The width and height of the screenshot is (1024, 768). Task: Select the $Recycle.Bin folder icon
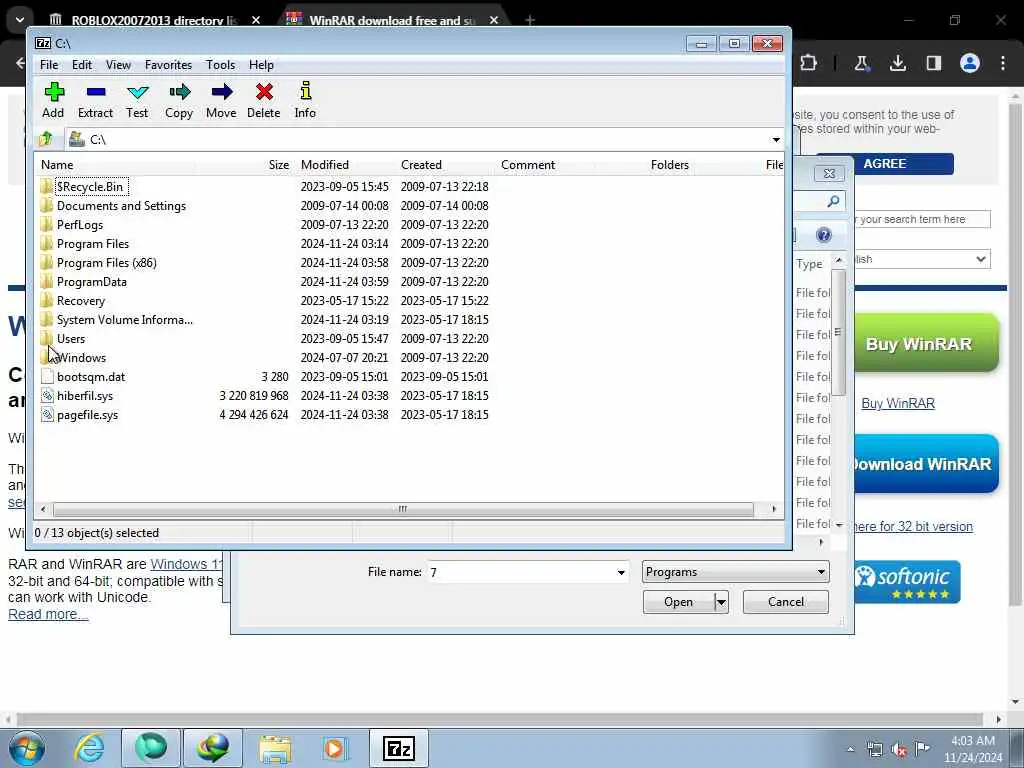pos(46,187)
